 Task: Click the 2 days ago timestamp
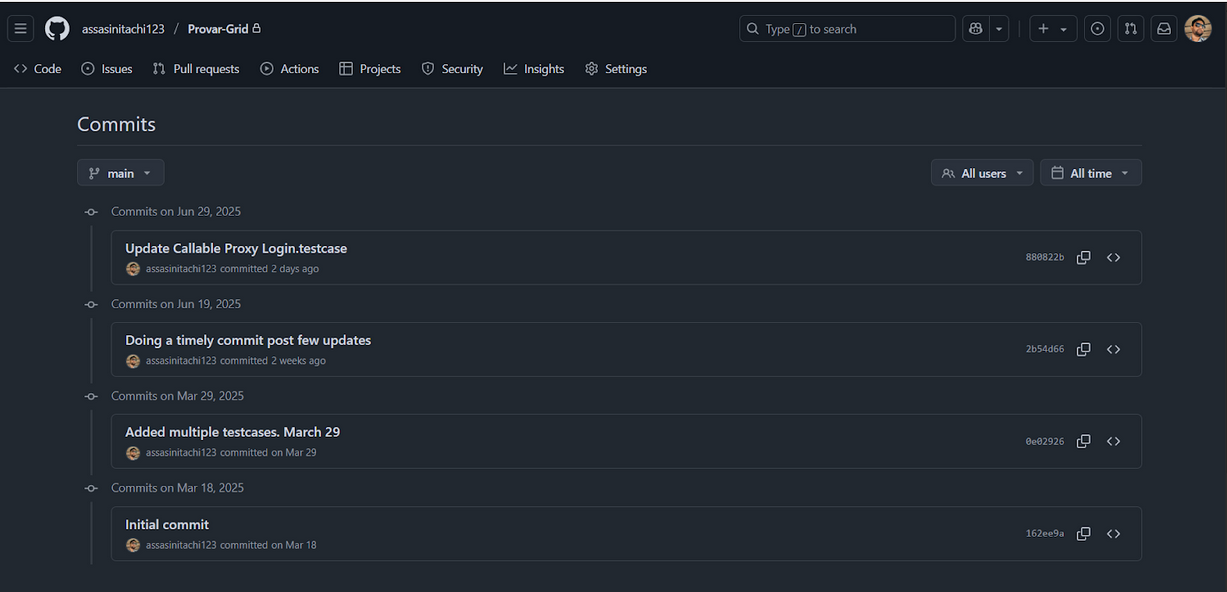point(295,269)
